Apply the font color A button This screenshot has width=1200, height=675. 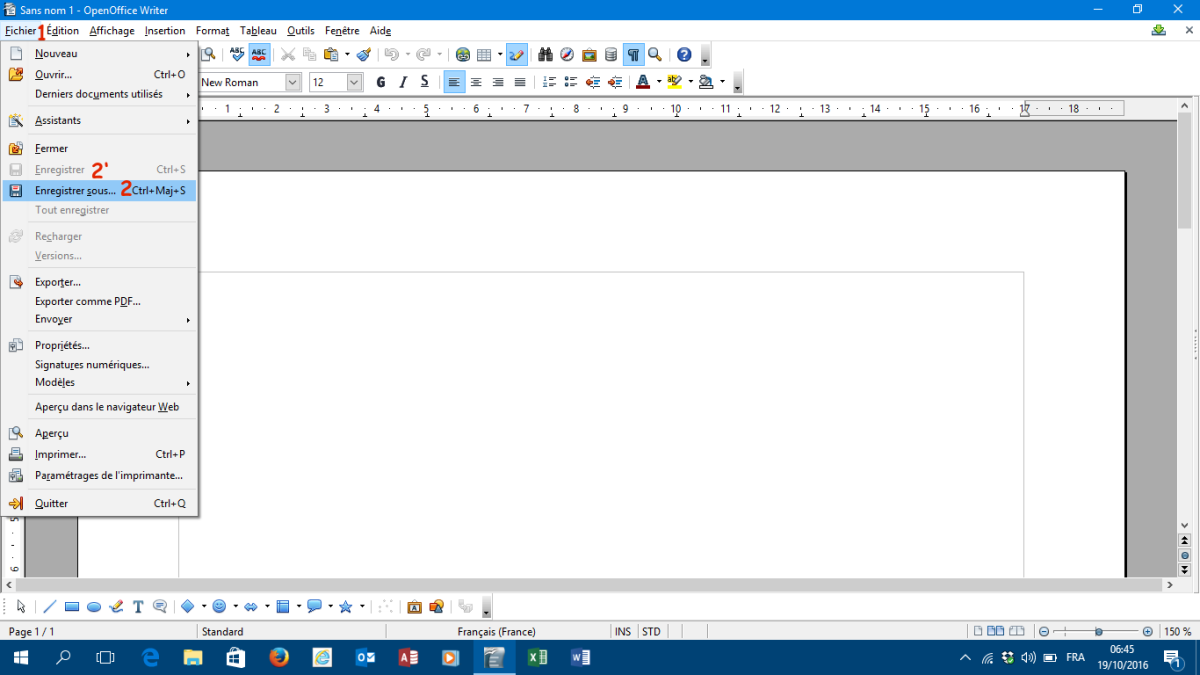point(643,82)
